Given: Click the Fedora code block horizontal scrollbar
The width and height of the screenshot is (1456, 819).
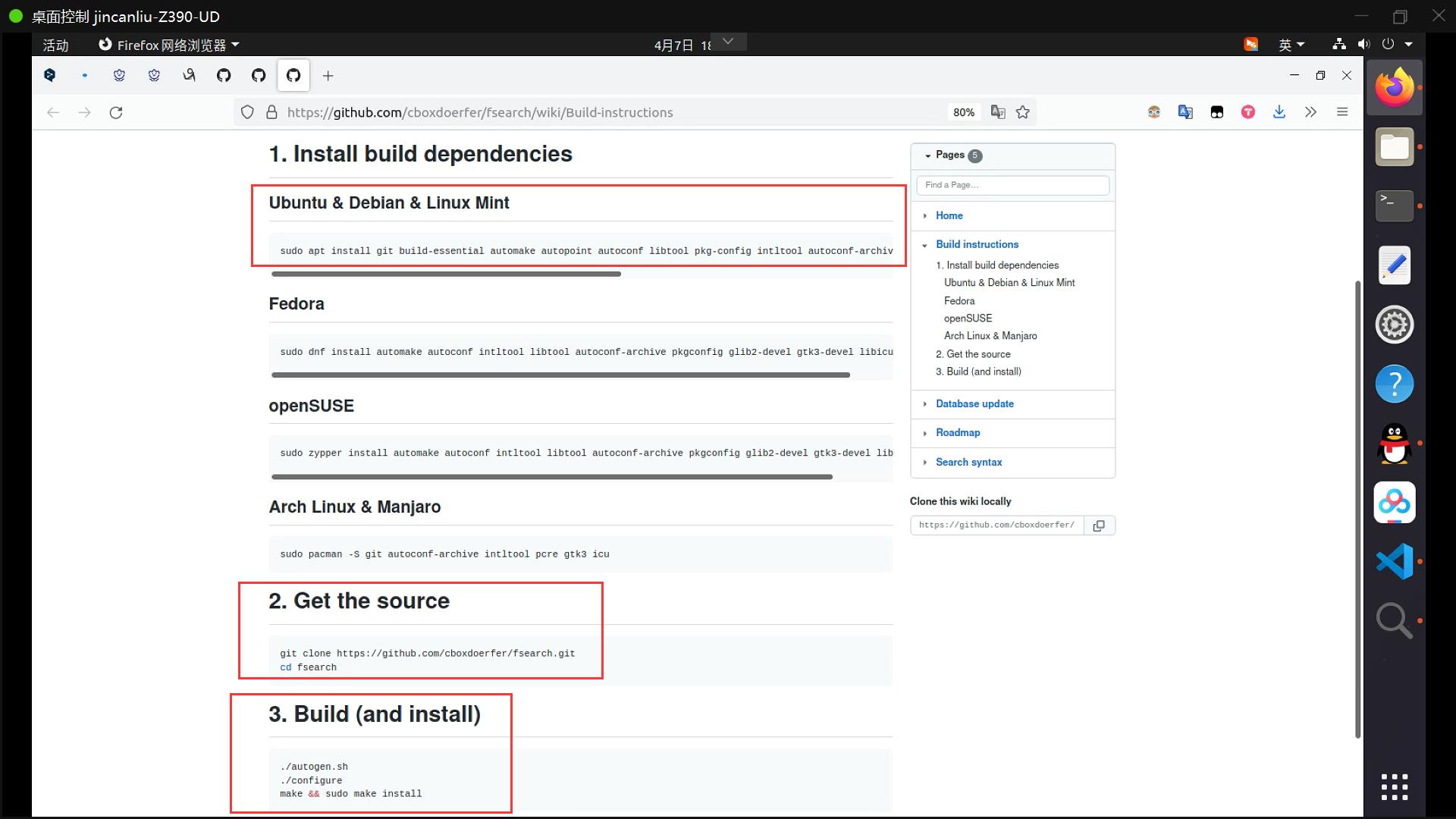Looking at the screenshot, I should coord(560,375).
